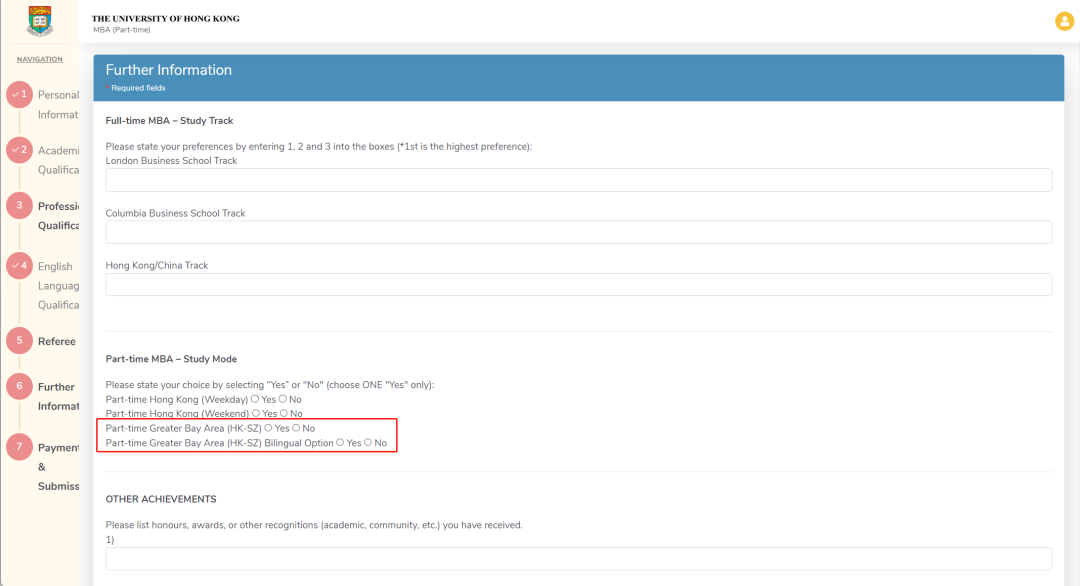Open Personal Information section

[x=59, y=105]
